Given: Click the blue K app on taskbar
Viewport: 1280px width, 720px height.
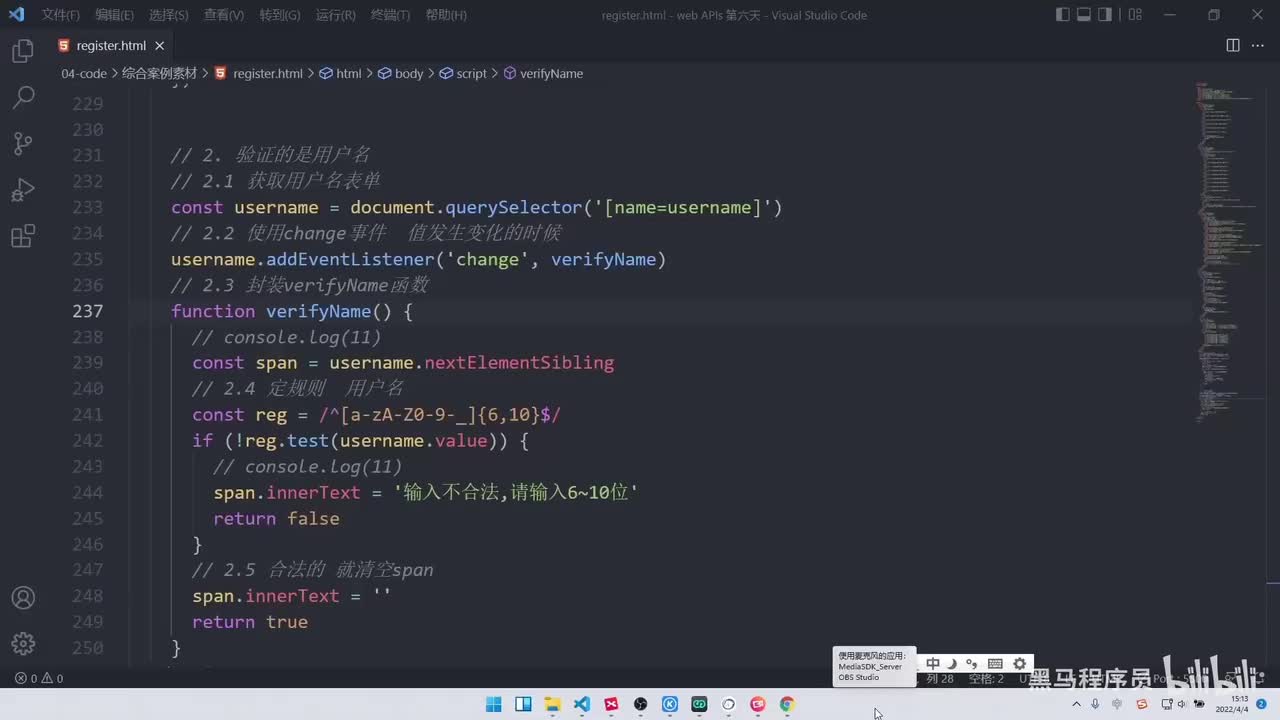Looking at the screenshot, I should [x=670, y=704].
